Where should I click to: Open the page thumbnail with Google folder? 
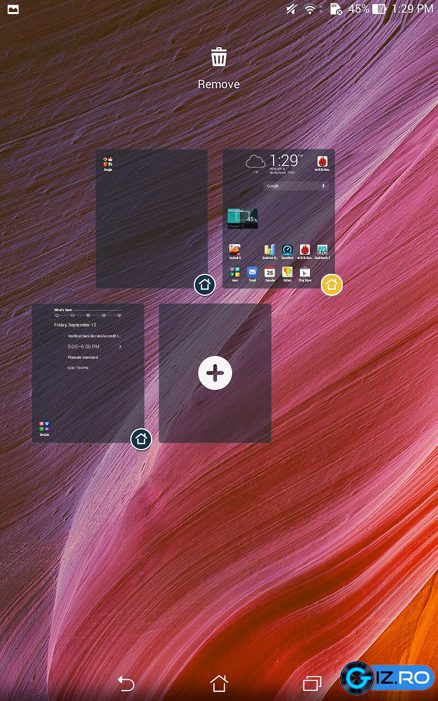tap(152, 219)
